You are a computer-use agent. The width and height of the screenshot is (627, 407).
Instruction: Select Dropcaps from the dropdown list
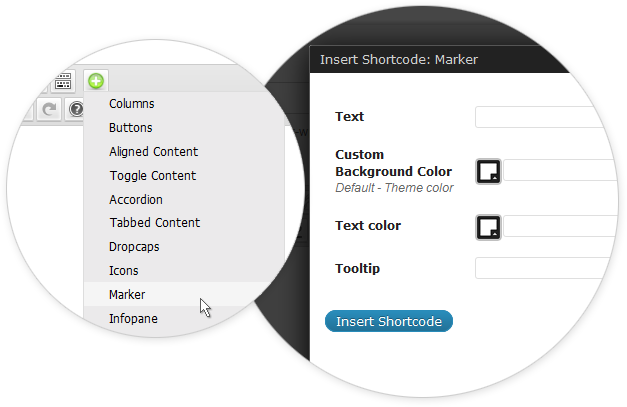click(134, 247)
